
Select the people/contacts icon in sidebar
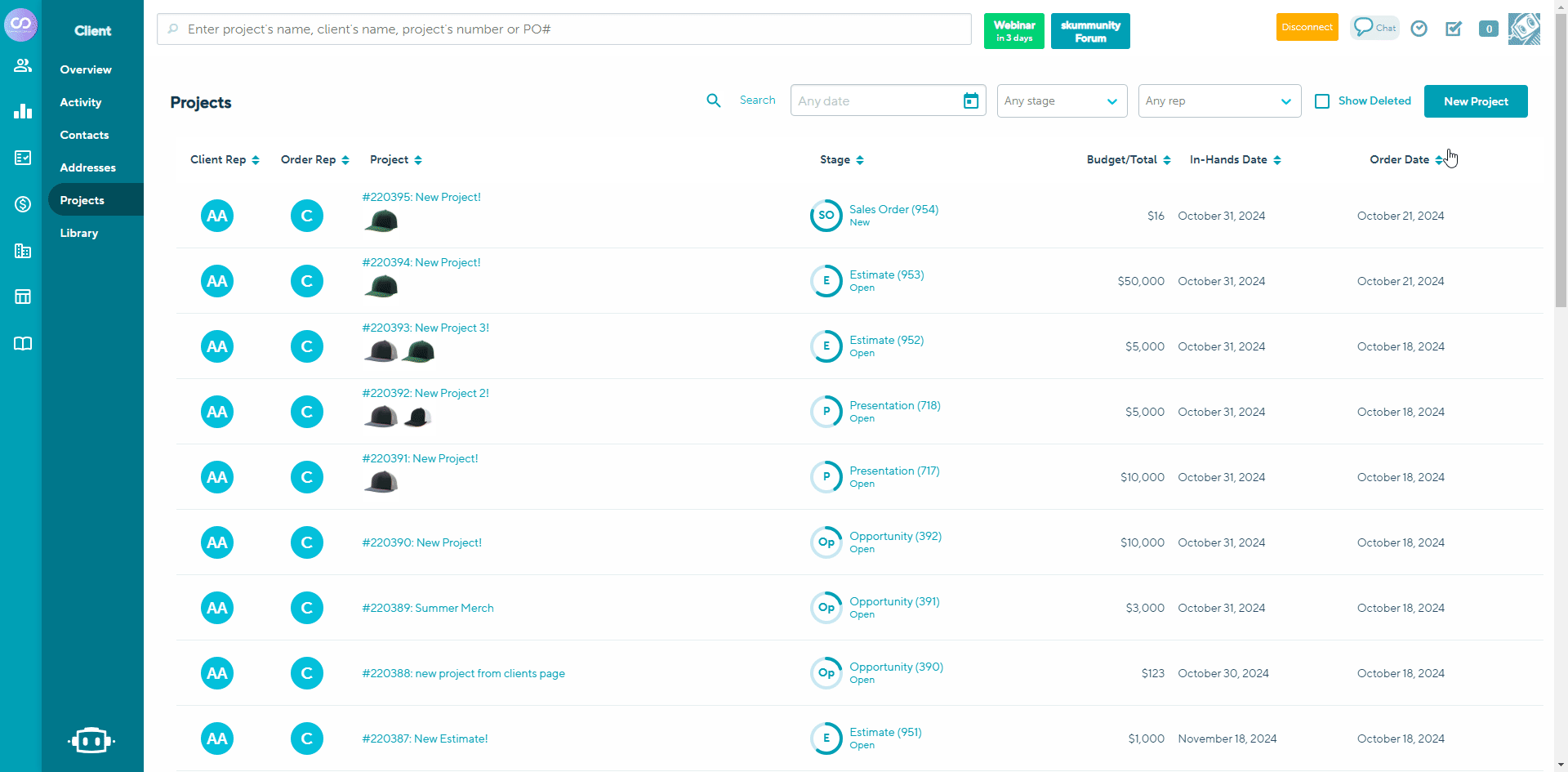tap(22, 65)
